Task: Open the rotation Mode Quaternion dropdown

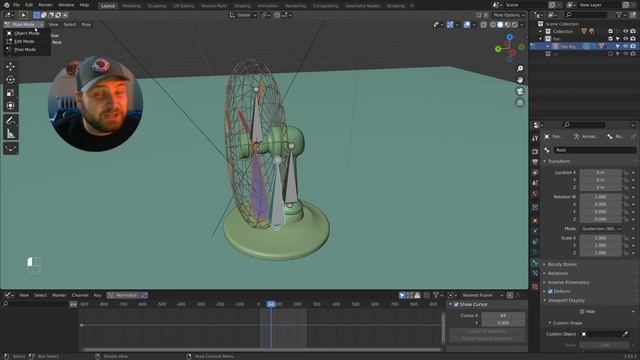Action: tap(600, 229)
